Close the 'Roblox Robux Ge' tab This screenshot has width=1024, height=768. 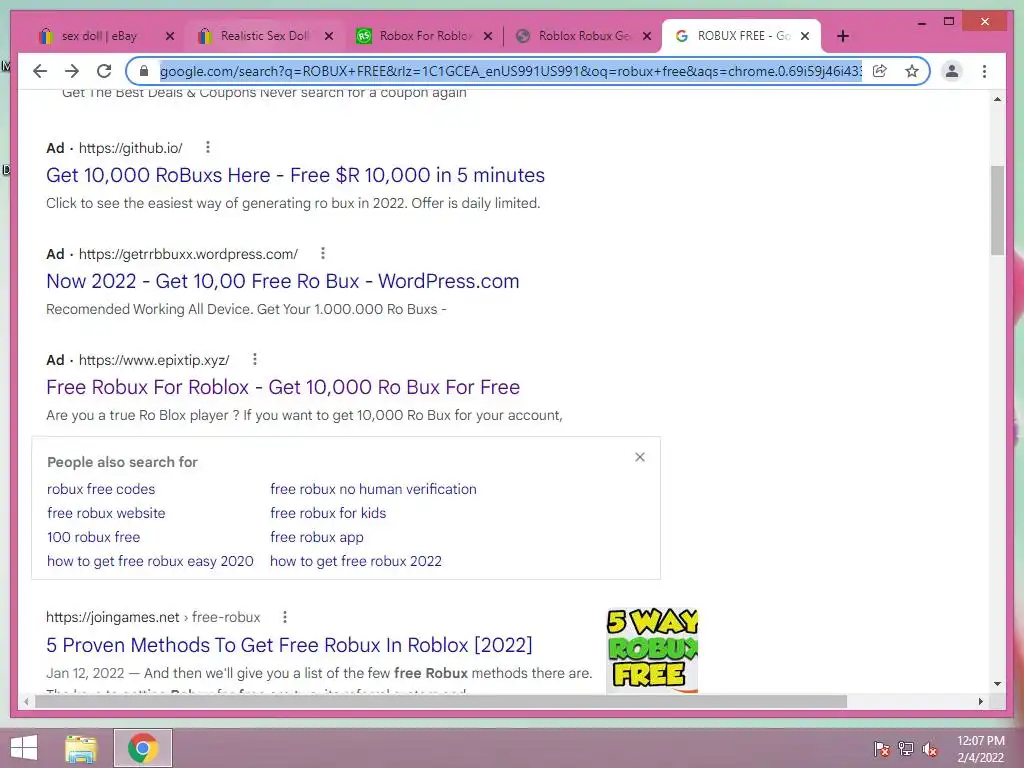(x=647, y=36)
